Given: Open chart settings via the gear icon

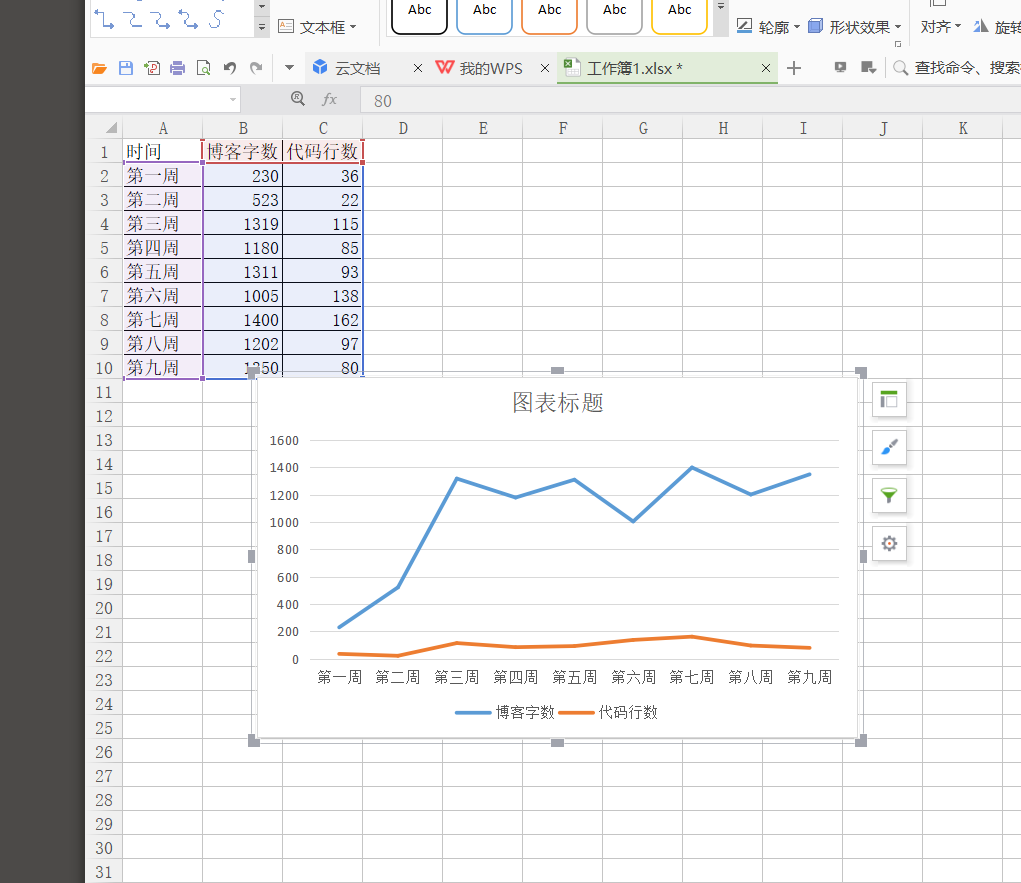Looking at the screenshot, I should (889, 544).
